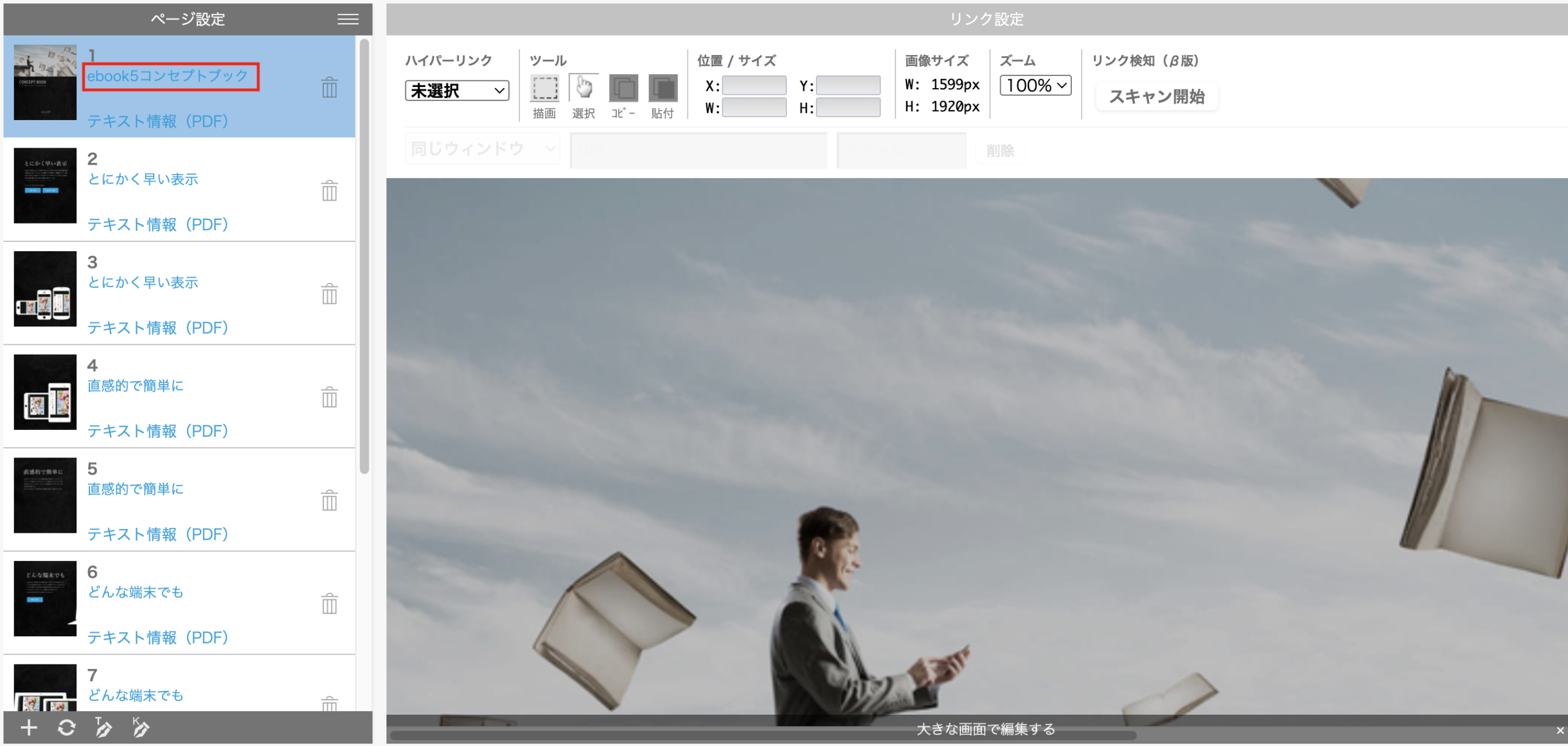Focus the Y position field
The image size is (1568, 746).
pos(848,85)
